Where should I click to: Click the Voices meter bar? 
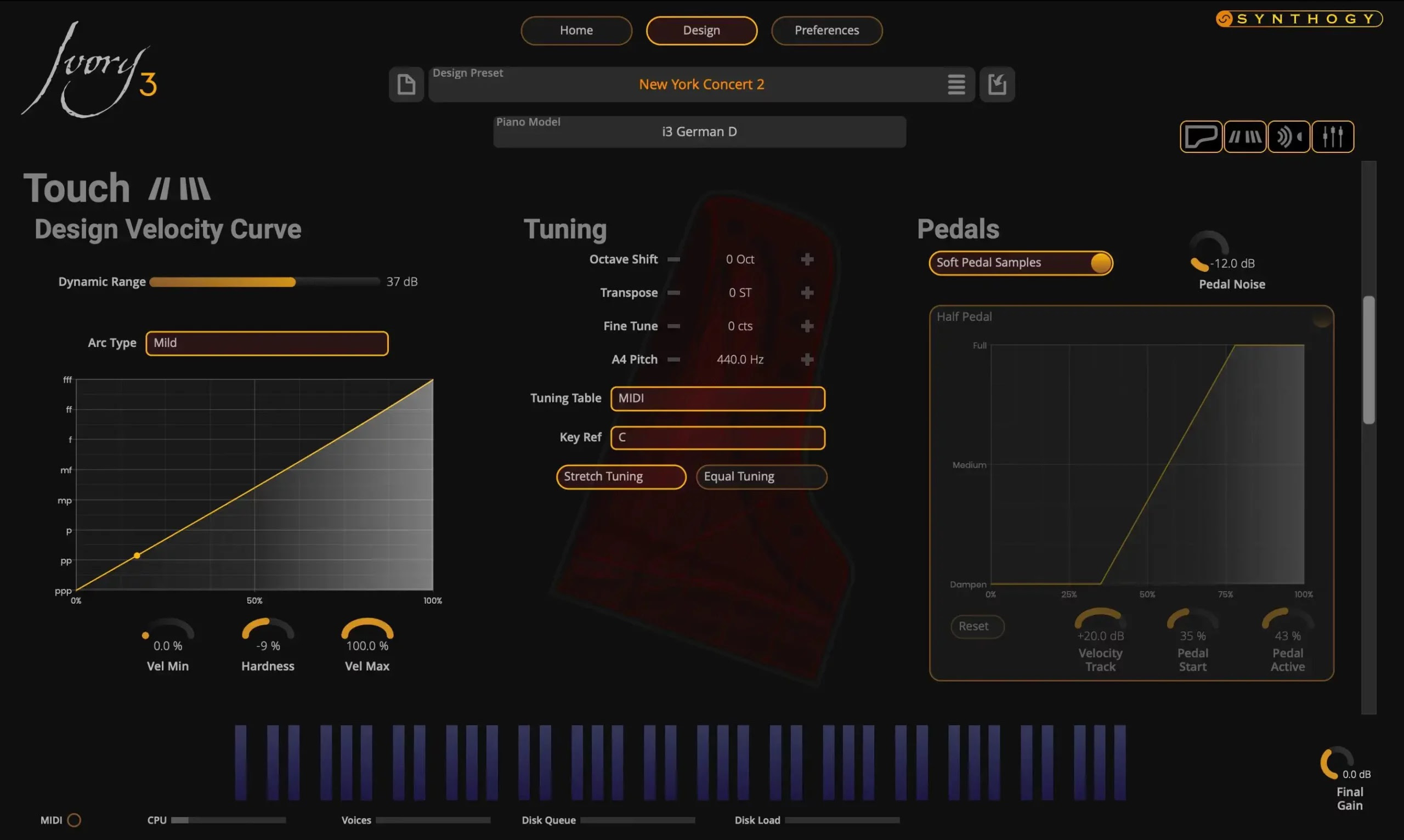433,820
